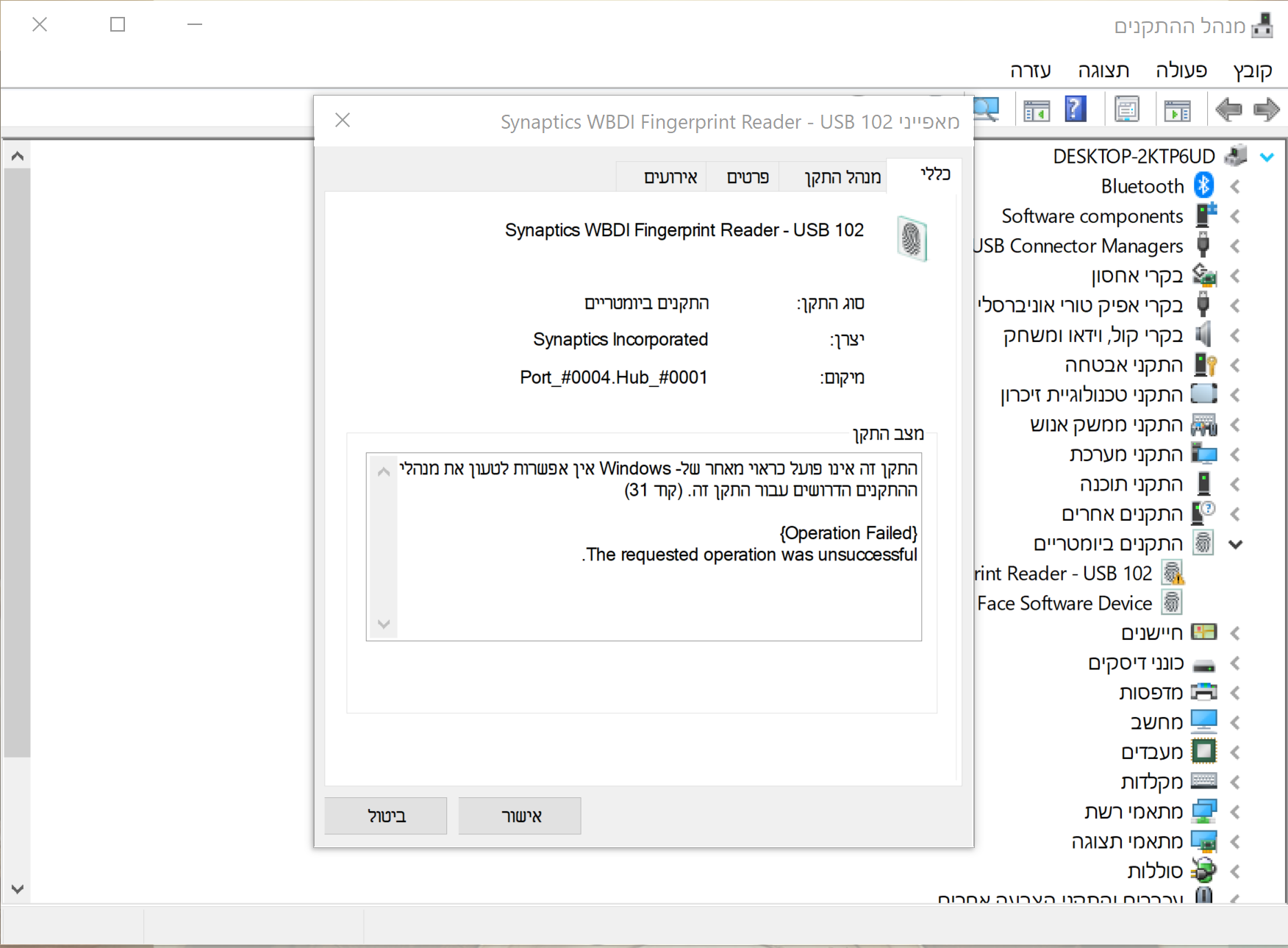The height and width of the screenshot is (948, 1288).
Task: Click the scan for hardware changes monitor icon
Action: (x=987, y=110)
